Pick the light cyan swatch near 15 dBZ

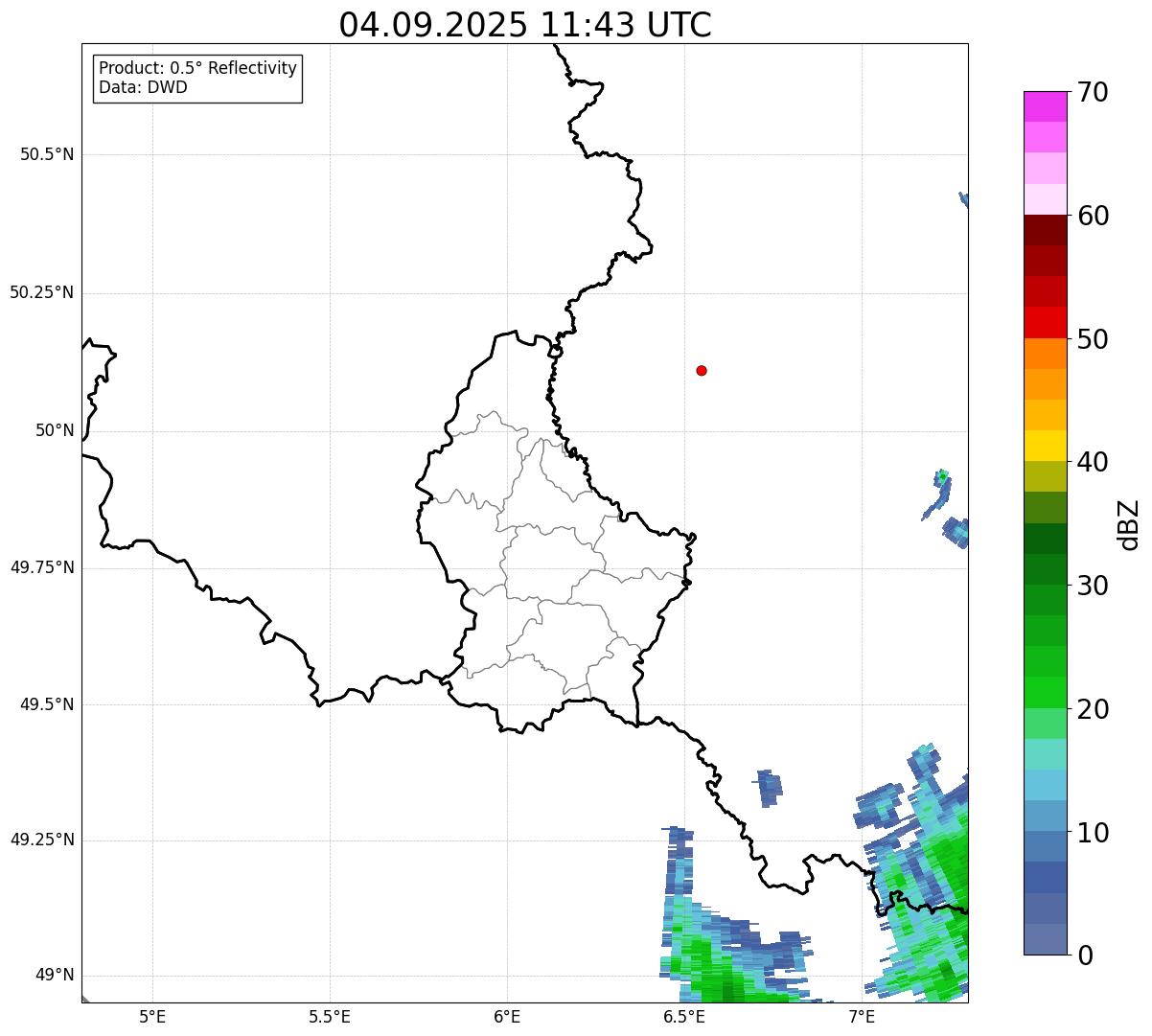pos(1045,754)
